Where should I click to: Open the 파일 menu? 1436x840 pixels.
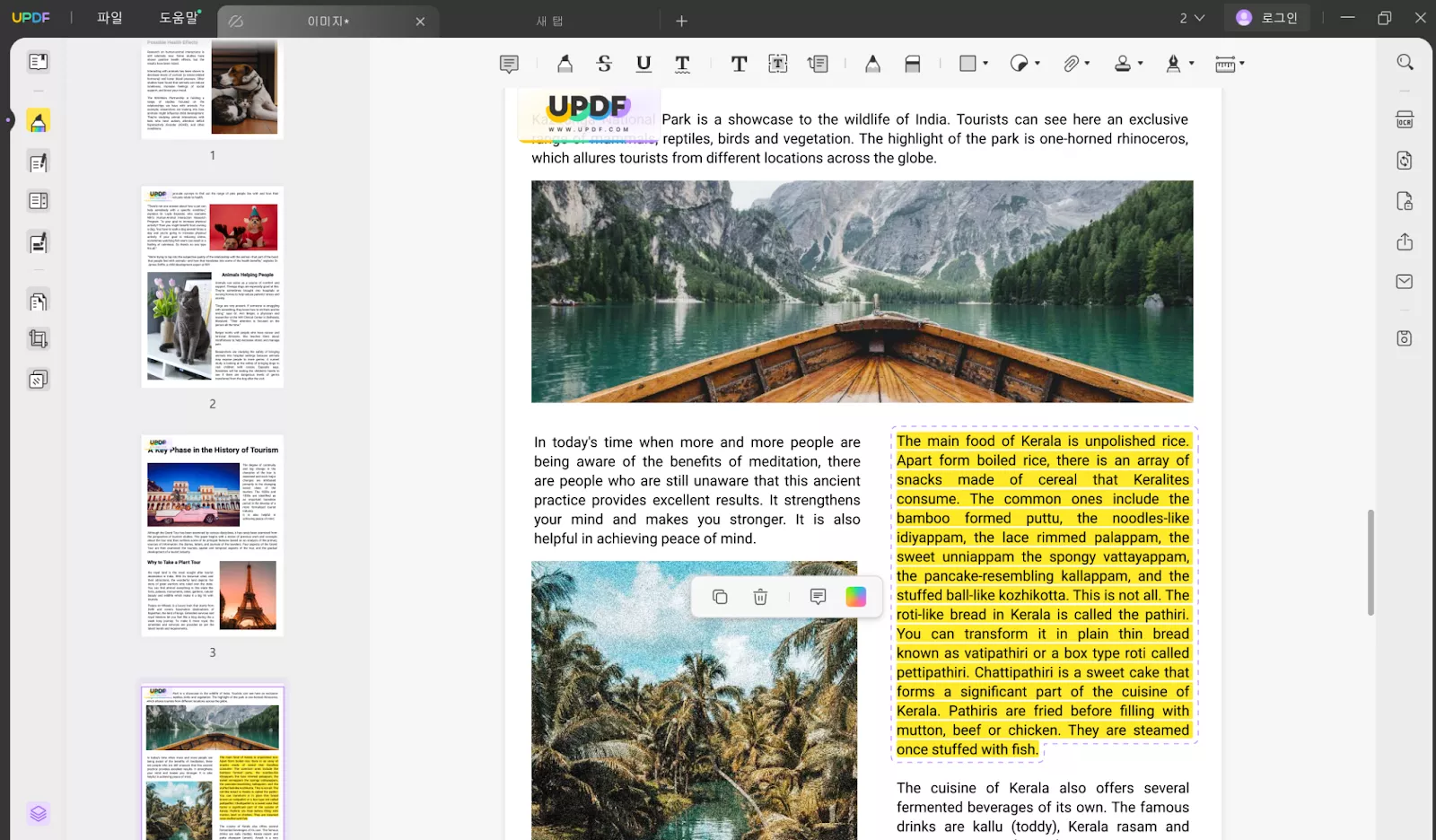(109, 18)
